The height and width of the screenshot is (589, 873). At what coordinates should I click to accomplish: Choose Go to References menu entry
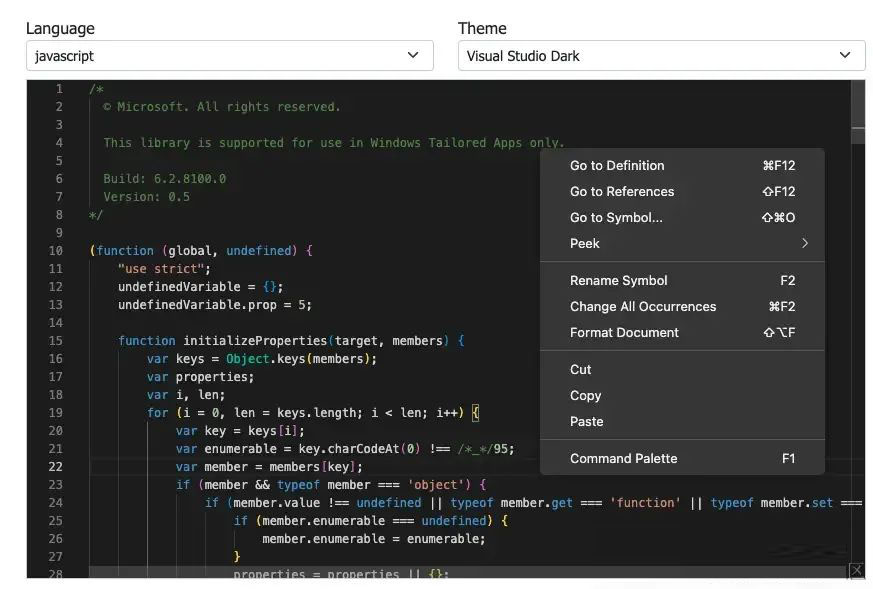click(x=622, y=192)
